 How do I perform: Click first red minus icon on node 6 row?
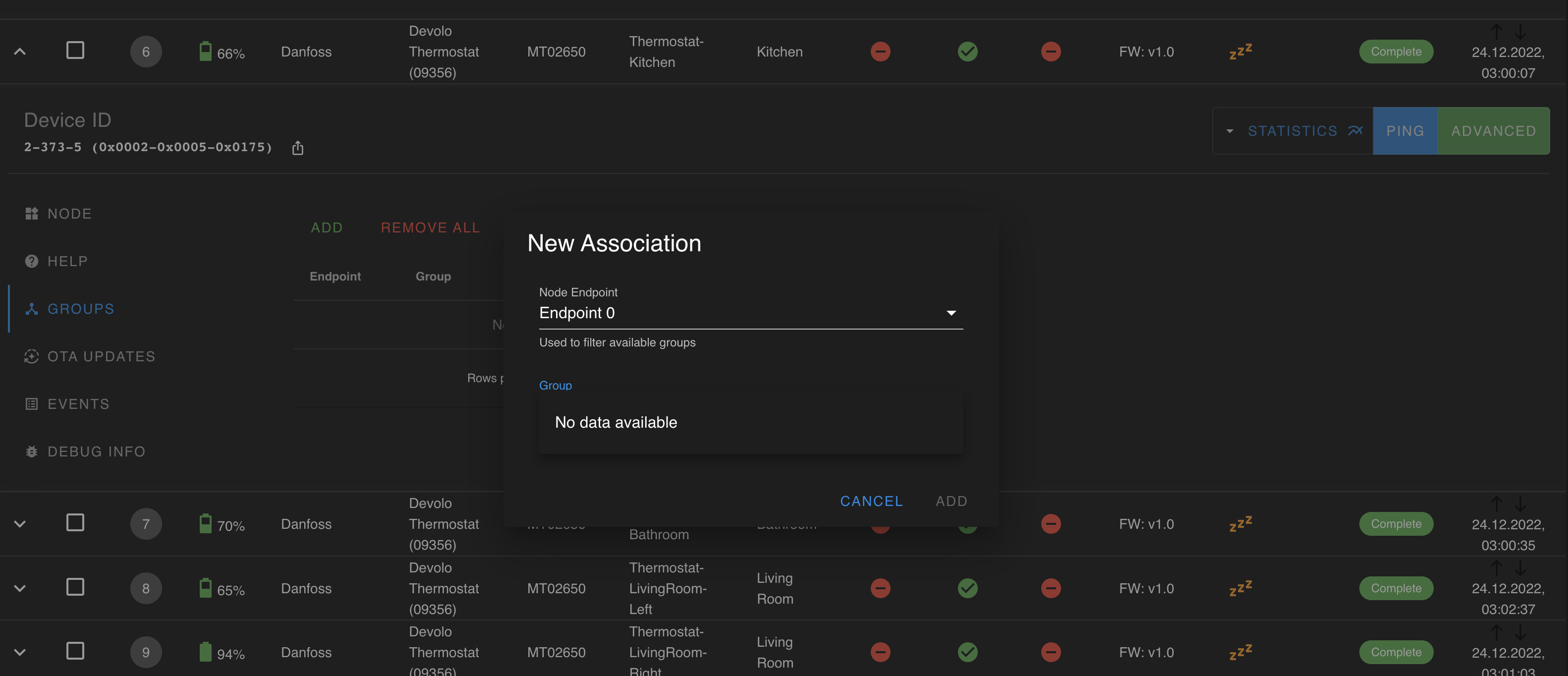coord(880,52)
